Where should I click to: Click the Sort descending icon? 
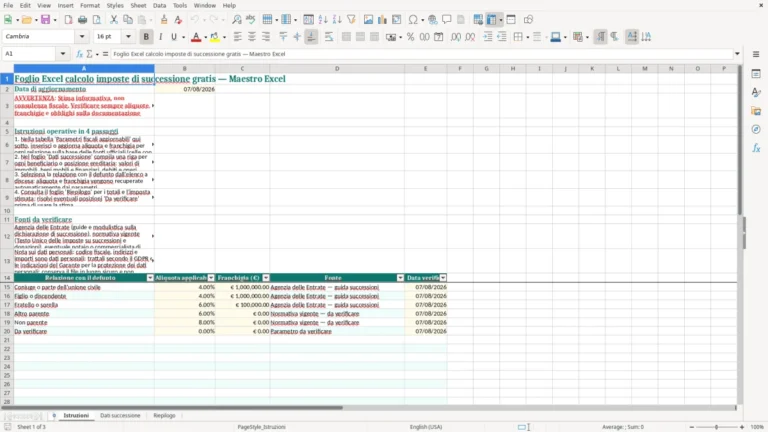coord(337,20)
